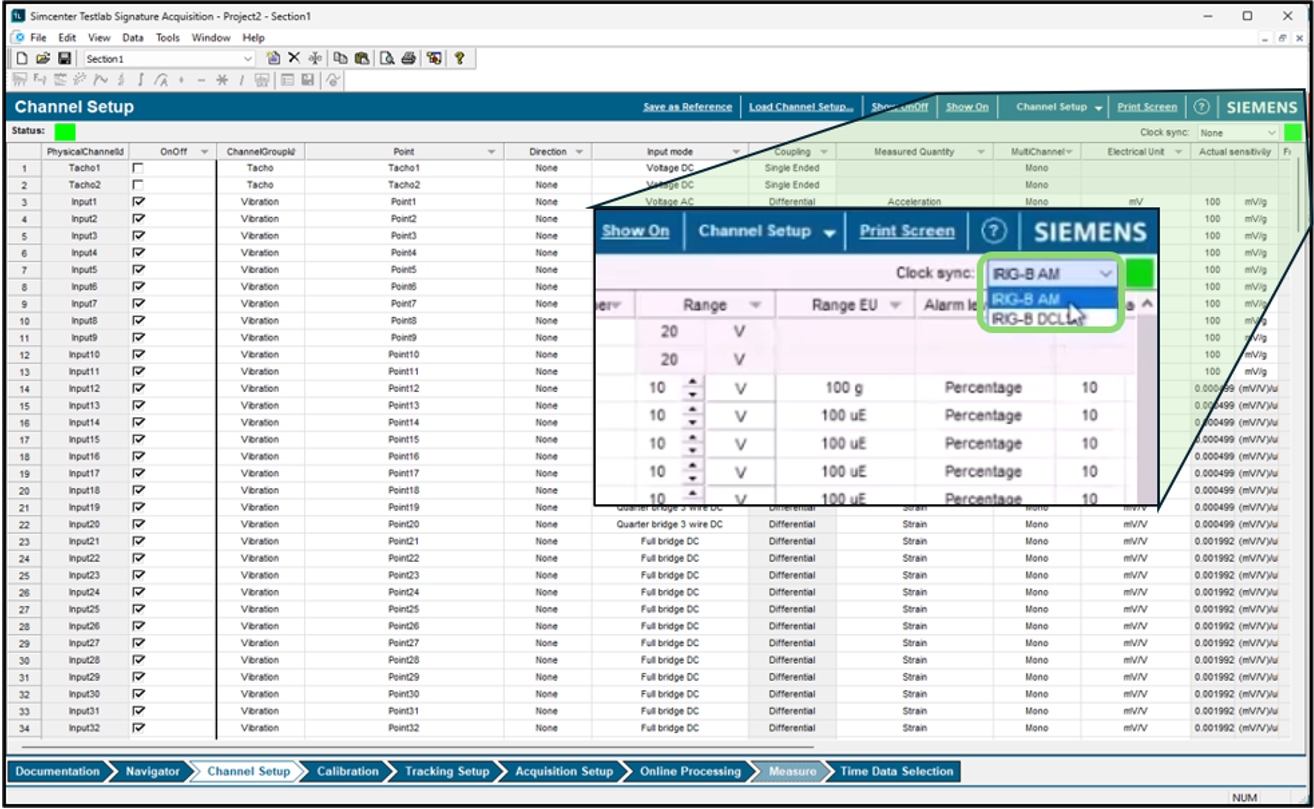The width and height of the screenshot is (1314, 809).
Task: Print using the printer toolbar icon
Action: coord(408,59)
